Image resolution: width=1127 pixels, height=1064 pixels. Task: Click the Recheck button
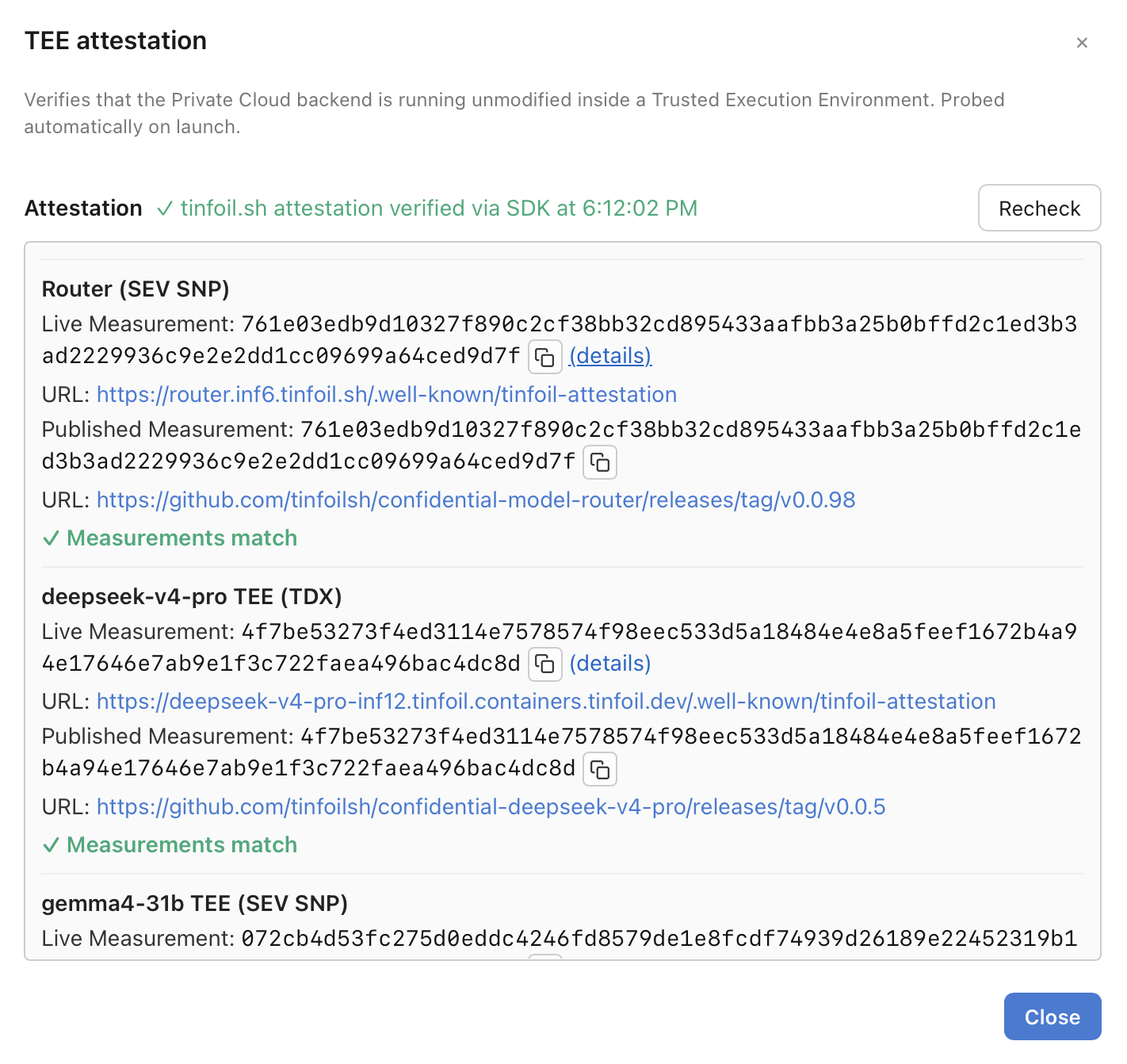[1039, 208]
